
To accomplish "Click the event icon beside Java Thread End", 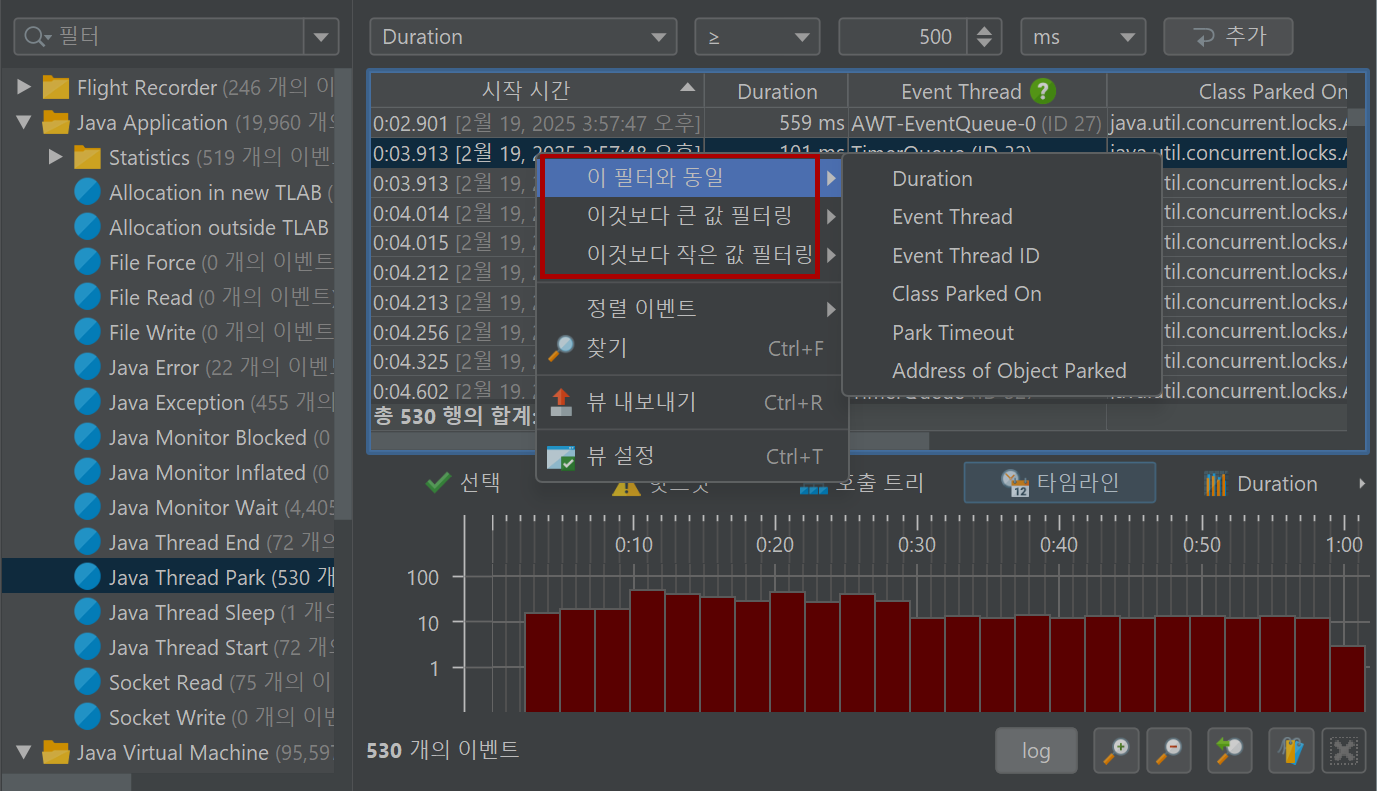I will point(88,543).
